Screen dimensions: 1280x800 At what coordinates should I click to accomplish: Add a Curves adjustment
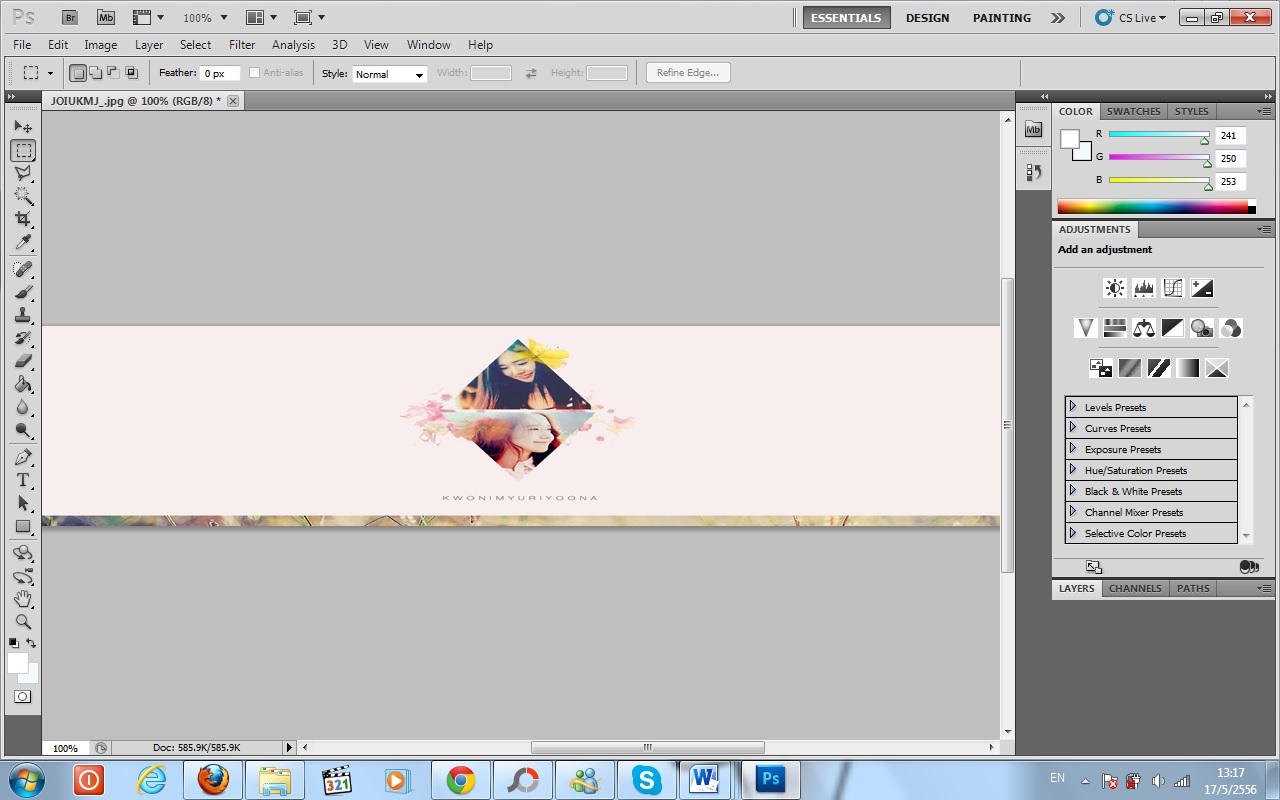(1172, 288)
